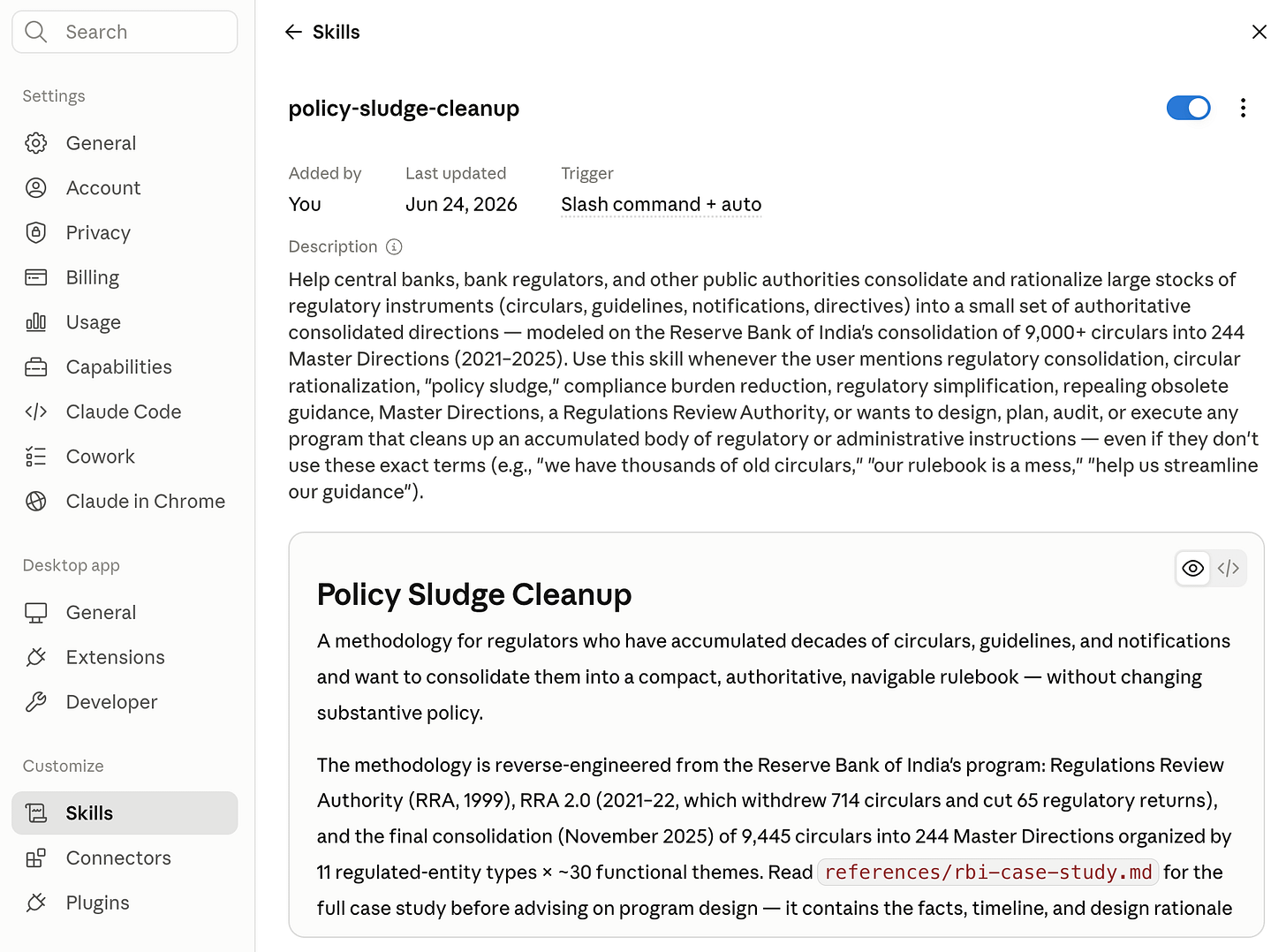Open the Plugins page
Image resolution: width=1286 pixels, height=952 pixels.
click(125, 903)
